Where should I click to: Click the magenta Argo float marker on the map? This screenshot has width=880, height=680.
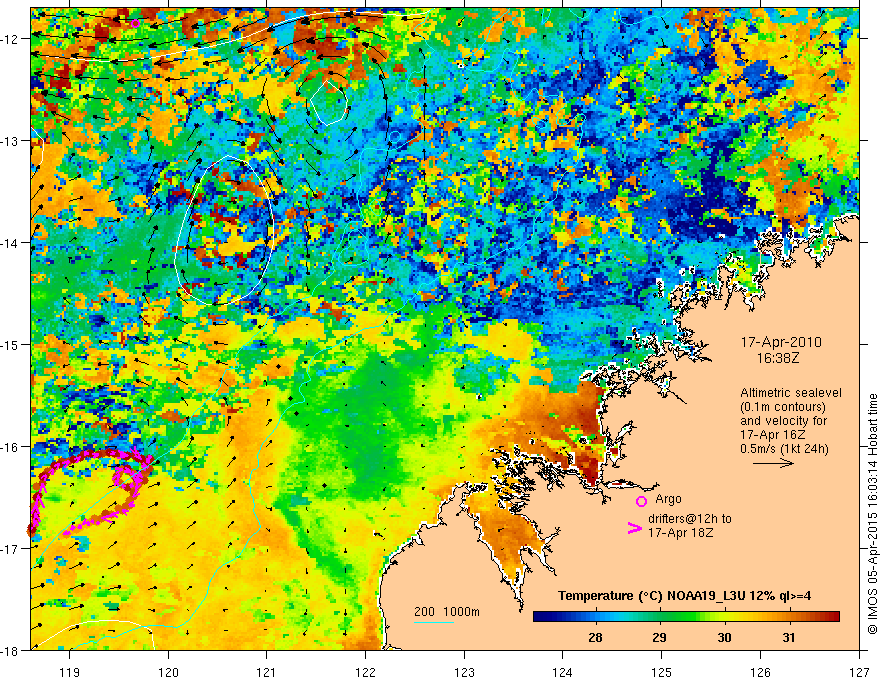pyautogui.click(x=135, y=23)
